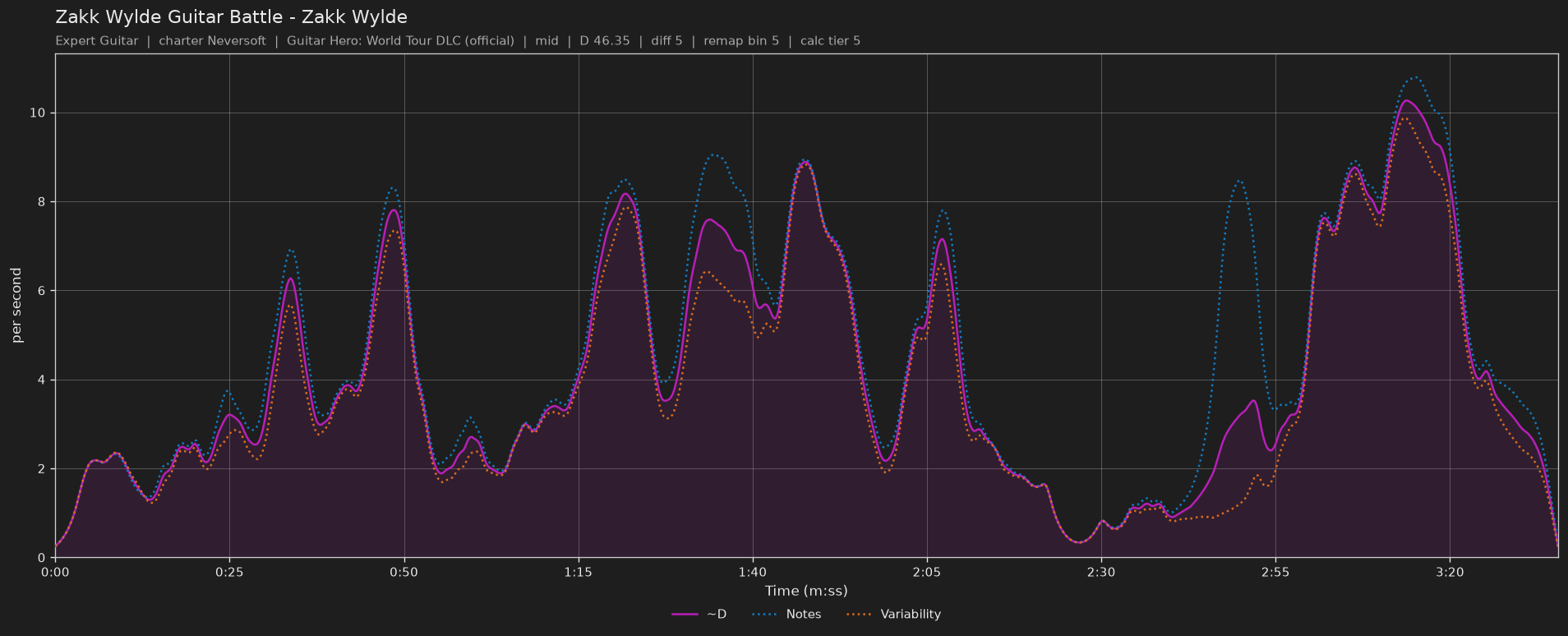Click the y-axis tick label 10
The width and height of the screenshot is (1568, 636).
(x=37, y=113)
